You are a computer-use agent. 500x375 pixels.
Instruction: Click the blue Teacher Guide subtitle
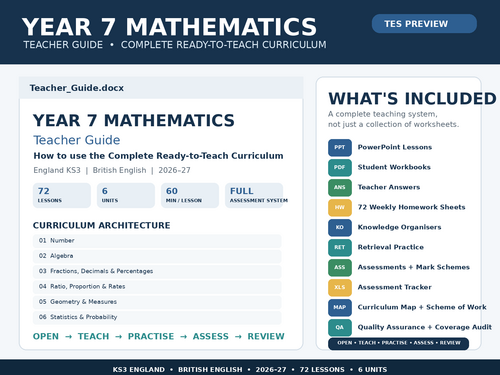[77, 140]
